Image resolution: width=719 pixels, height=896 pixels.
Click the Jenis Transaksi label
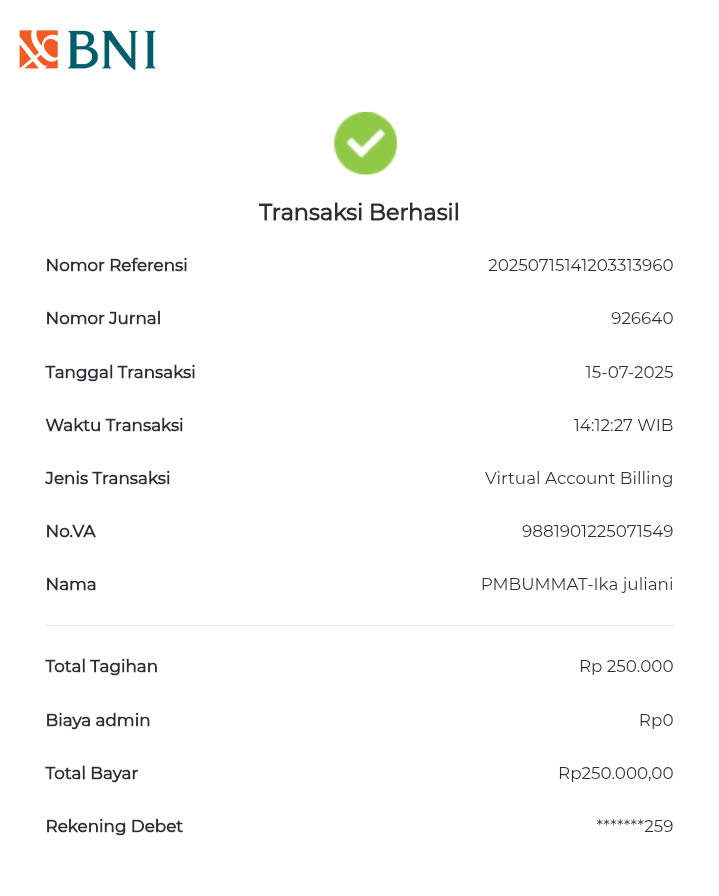[108, 478]
